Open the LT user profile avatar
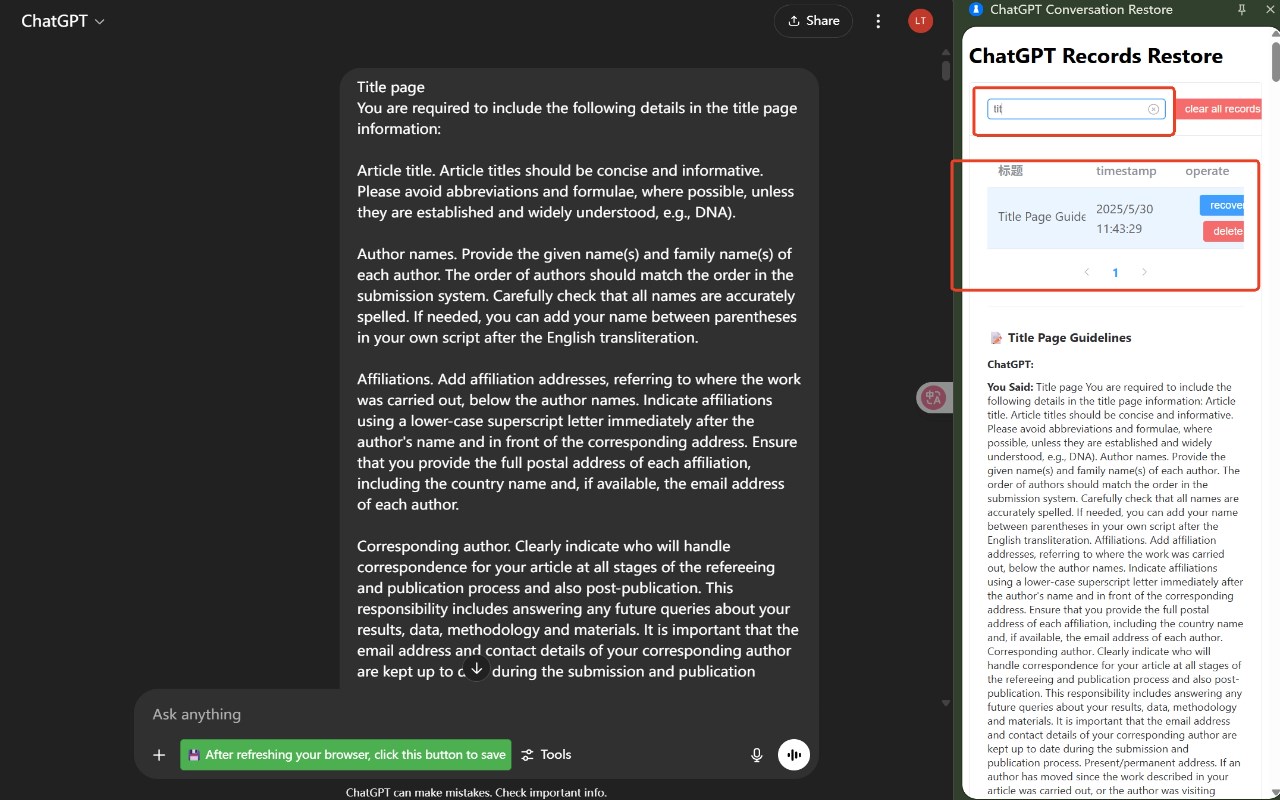 pos(920,21)
